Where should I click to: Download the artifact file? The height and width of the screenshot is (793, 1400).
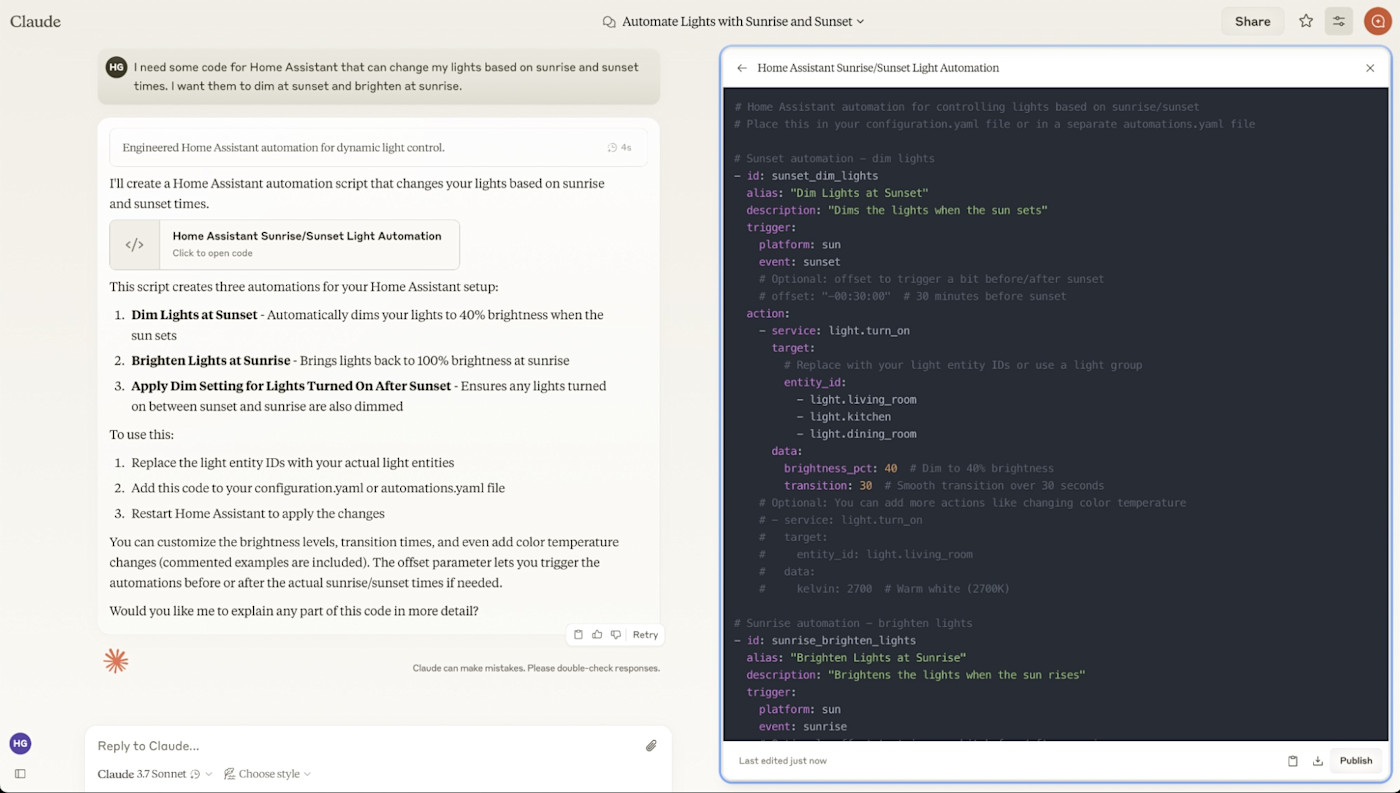pyautogui.click(x=1318, y=761)
